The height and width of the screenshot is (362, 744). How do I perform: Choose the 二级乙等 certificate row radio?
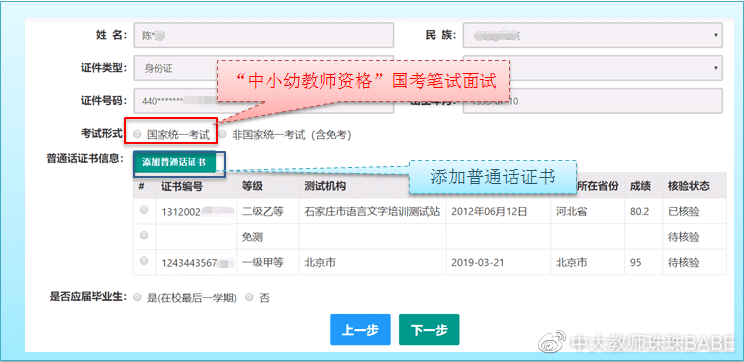pos(144,210)
